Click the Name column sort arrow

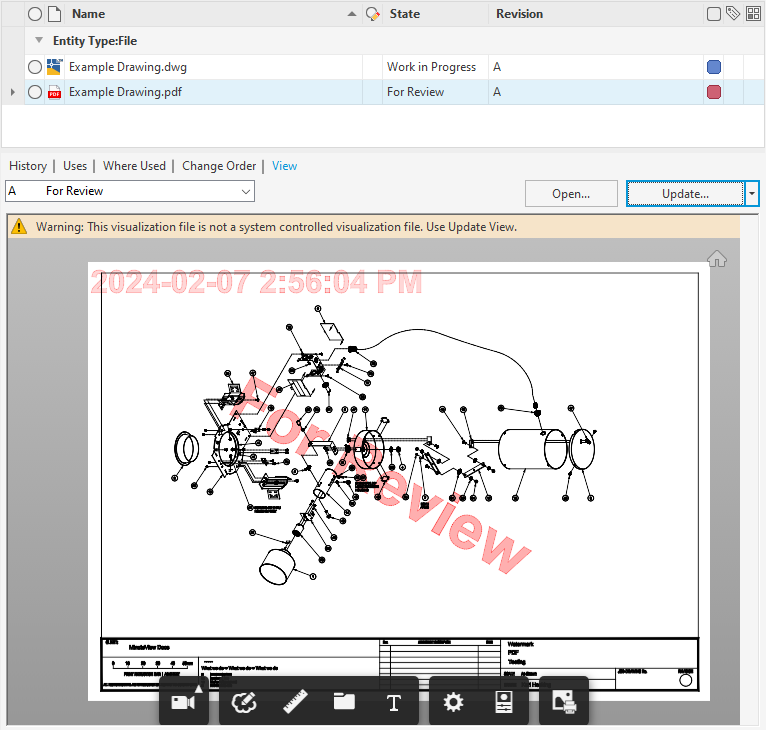coord(352,14)
